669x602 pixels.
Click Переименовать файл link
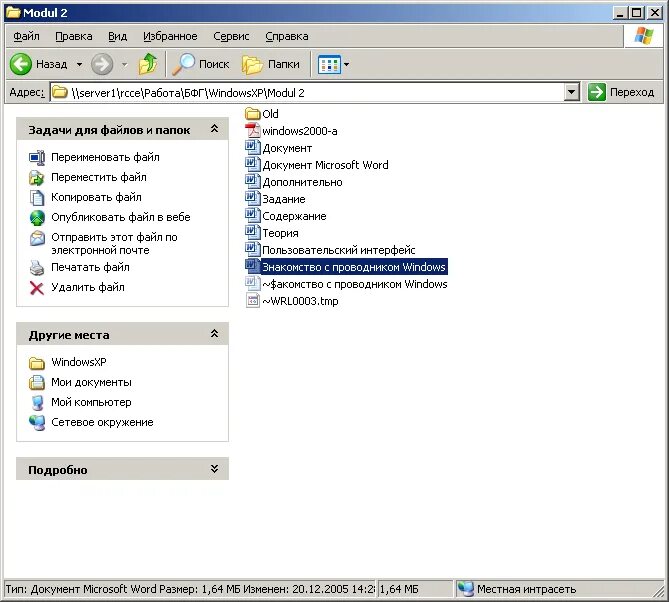tap(105, 157)
